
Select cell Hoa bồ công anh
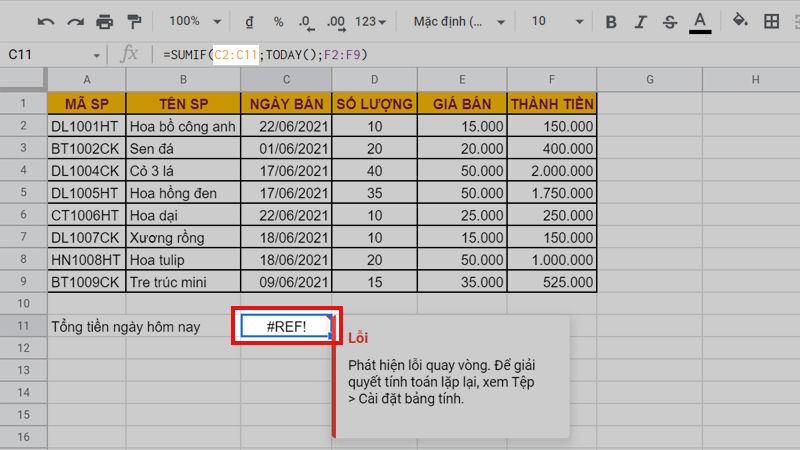coord(183,126)
